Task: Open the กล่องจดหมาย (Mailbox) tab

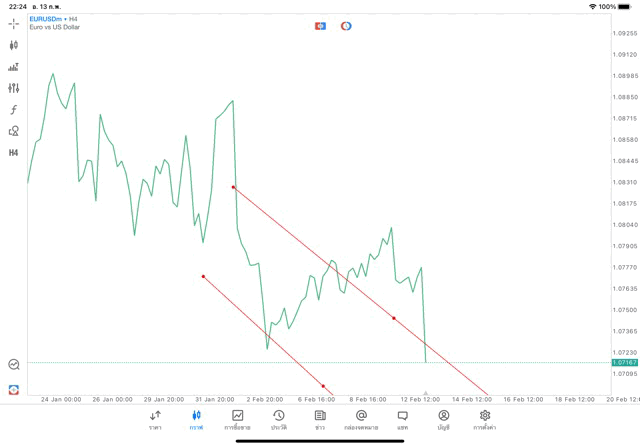Action: click(x=361, y=420)
